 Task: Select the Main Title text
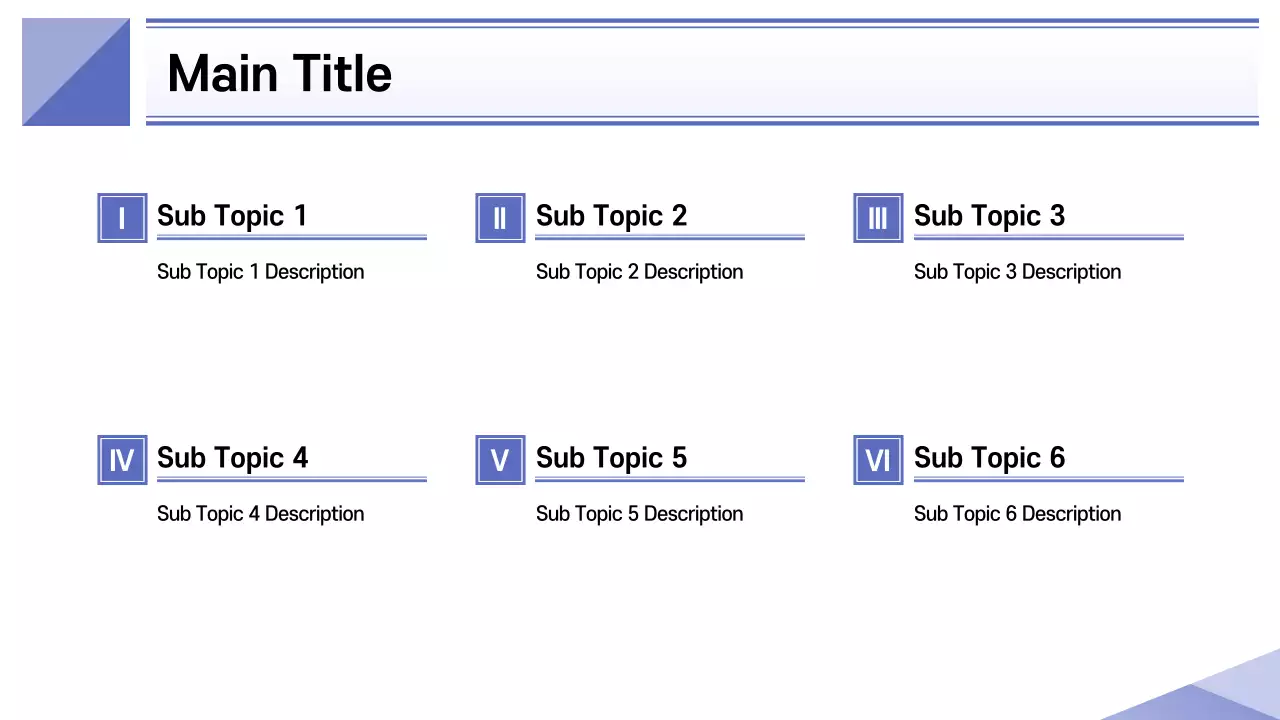279,74
